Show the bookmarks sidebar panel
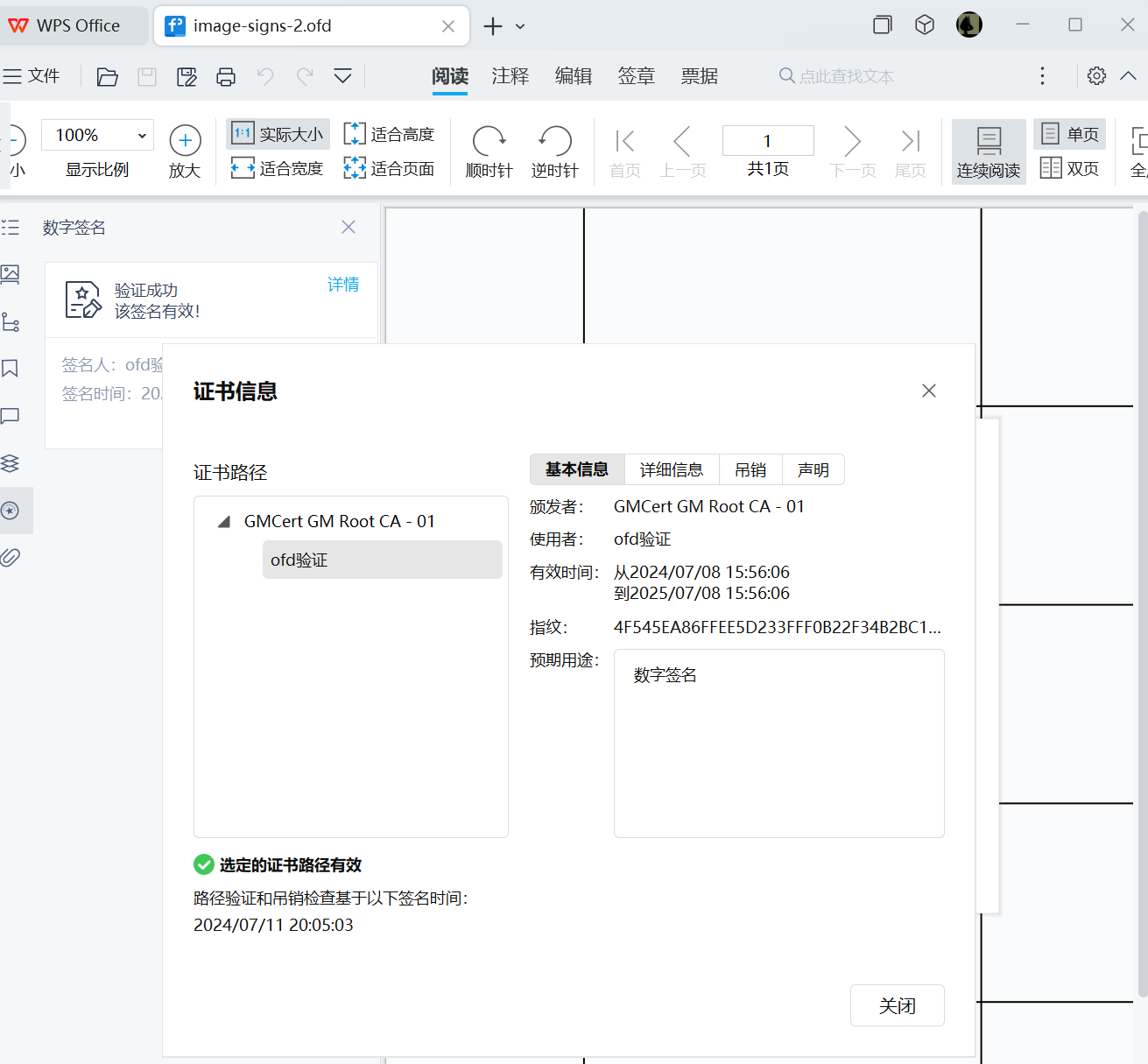The image size is (1148, 1064). tap(11, 369)
